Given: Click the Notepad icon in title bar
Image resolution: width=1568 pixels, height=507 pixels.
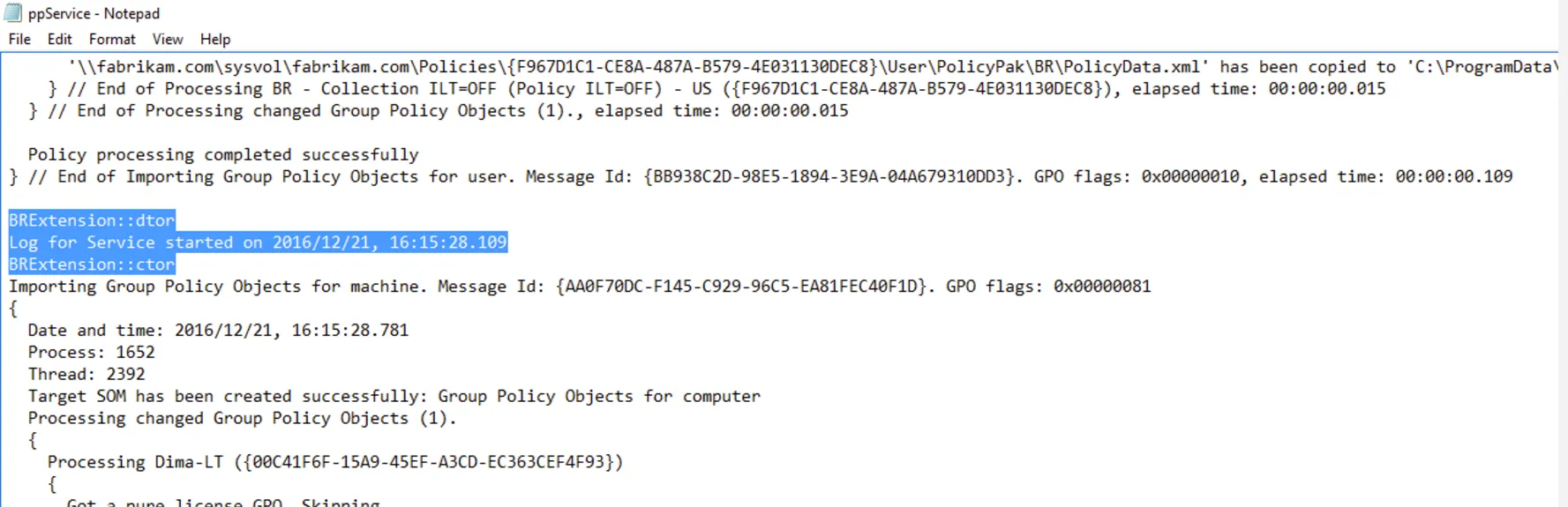Looking at the screenshot, I should pyautogui.click(x=13, y=13).
